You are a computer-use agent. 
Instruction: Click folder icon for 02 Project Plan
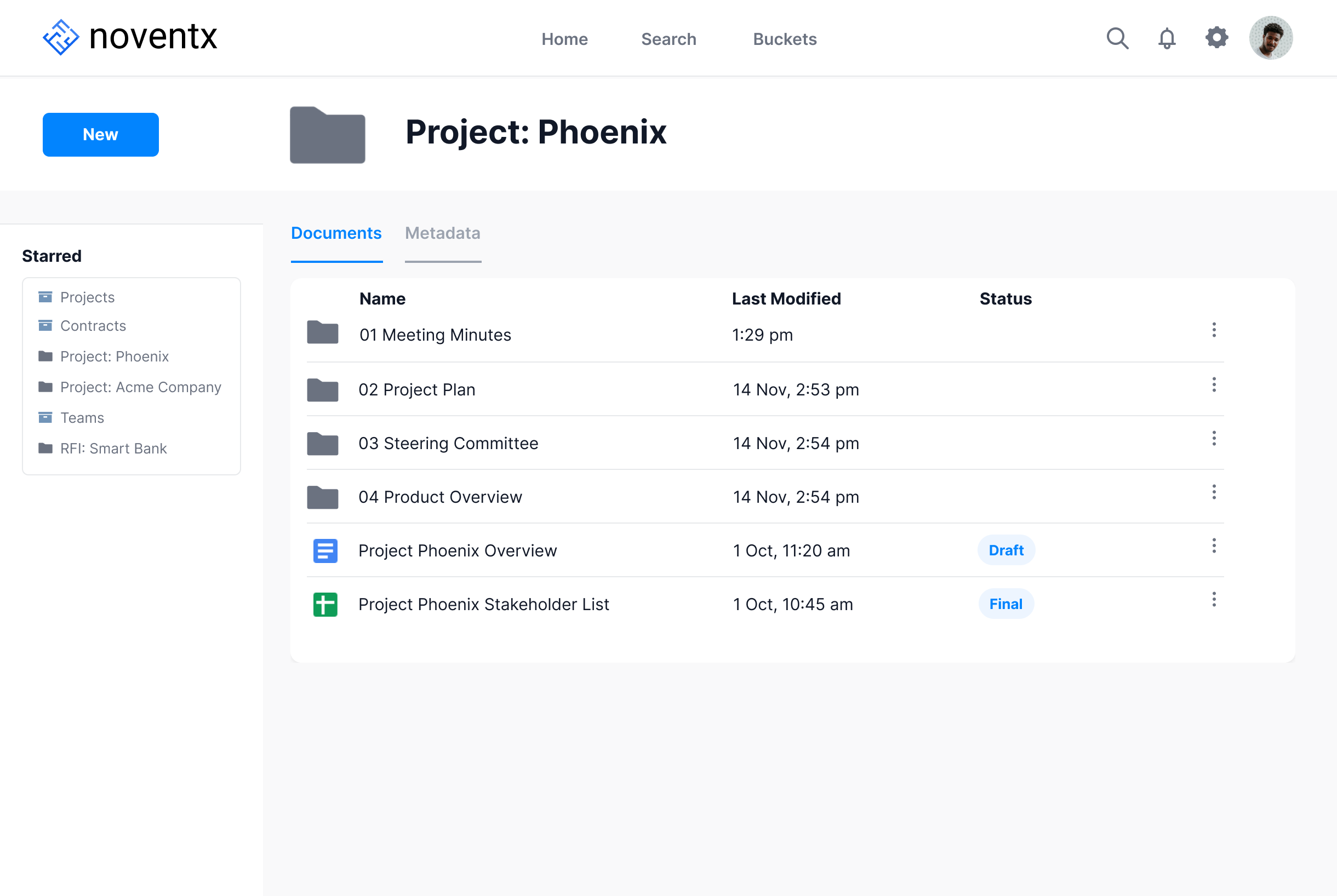(x=322, y=390)
